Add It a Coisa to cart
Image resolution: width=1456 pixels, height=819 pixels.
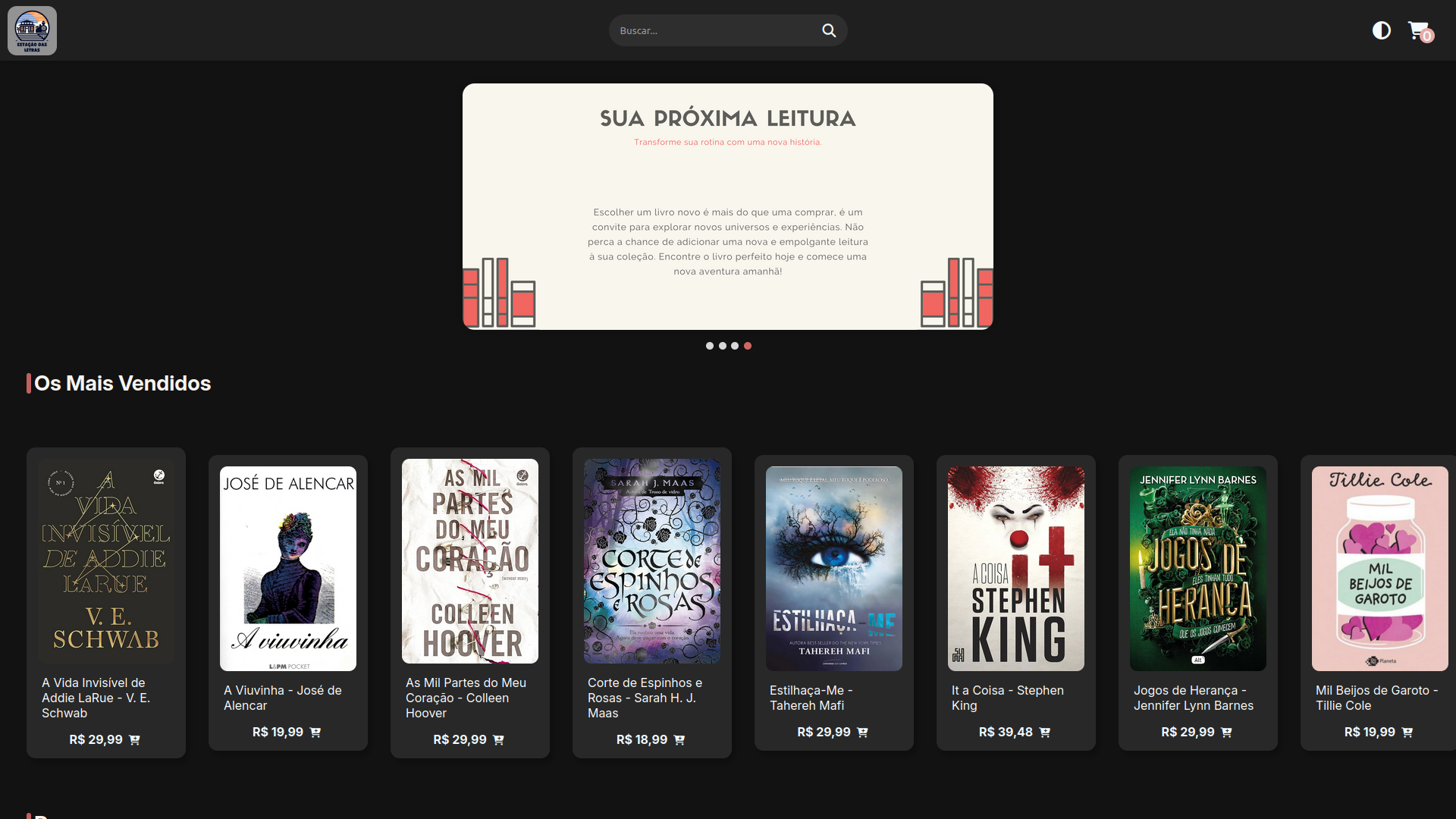1044,733
